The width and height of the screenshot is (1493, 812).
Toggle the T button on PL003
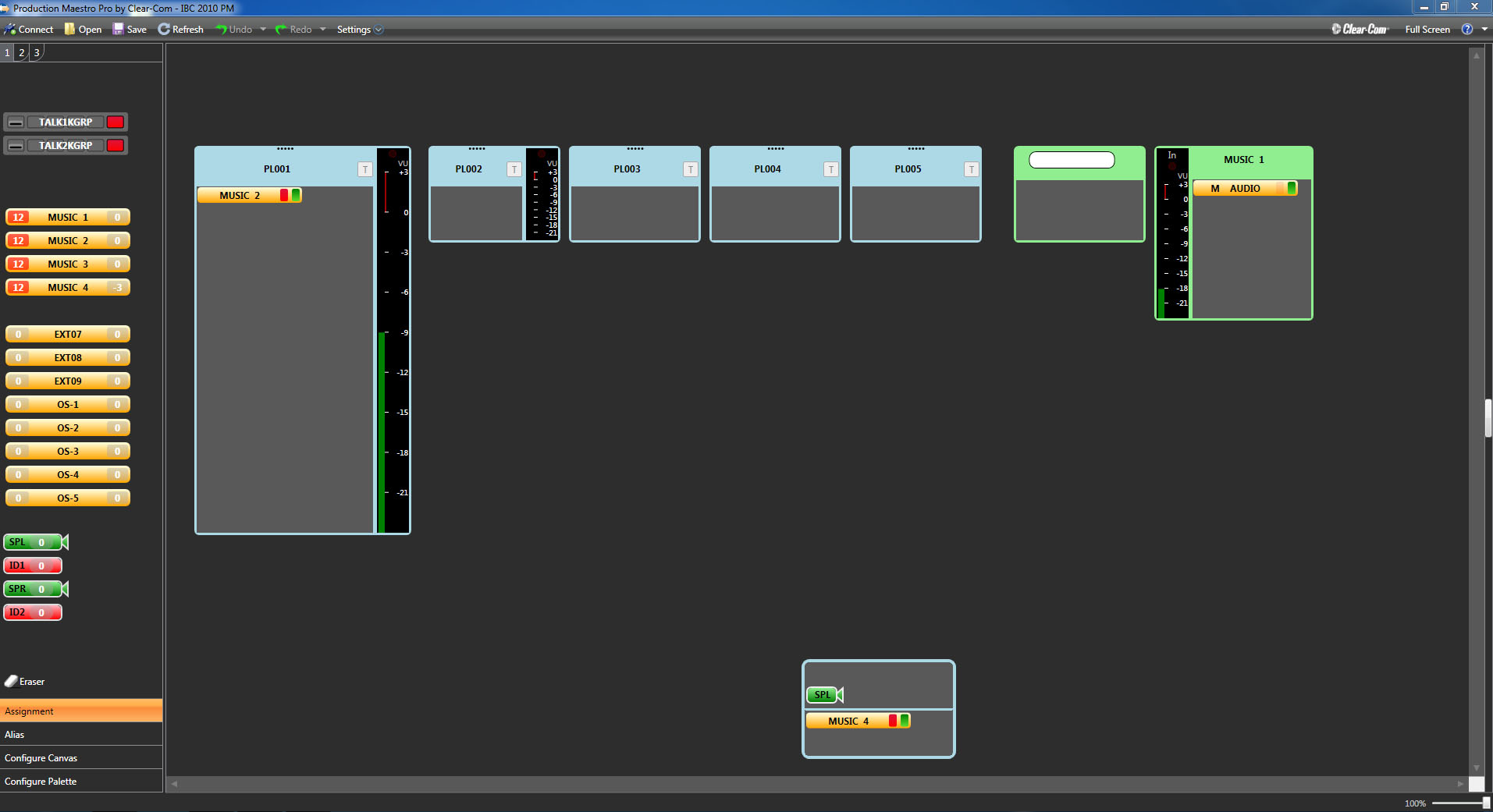click(x=690, y=169)
